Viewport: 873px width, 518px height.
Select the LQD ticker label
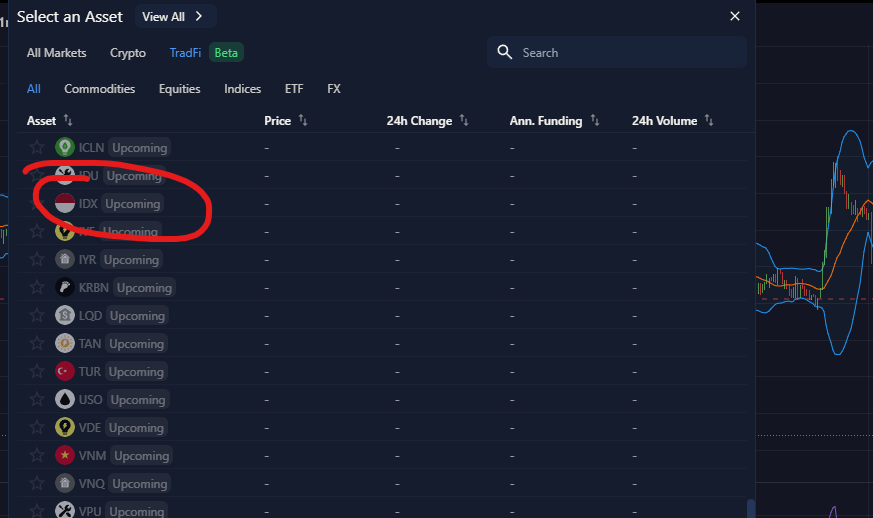(90, 315)
